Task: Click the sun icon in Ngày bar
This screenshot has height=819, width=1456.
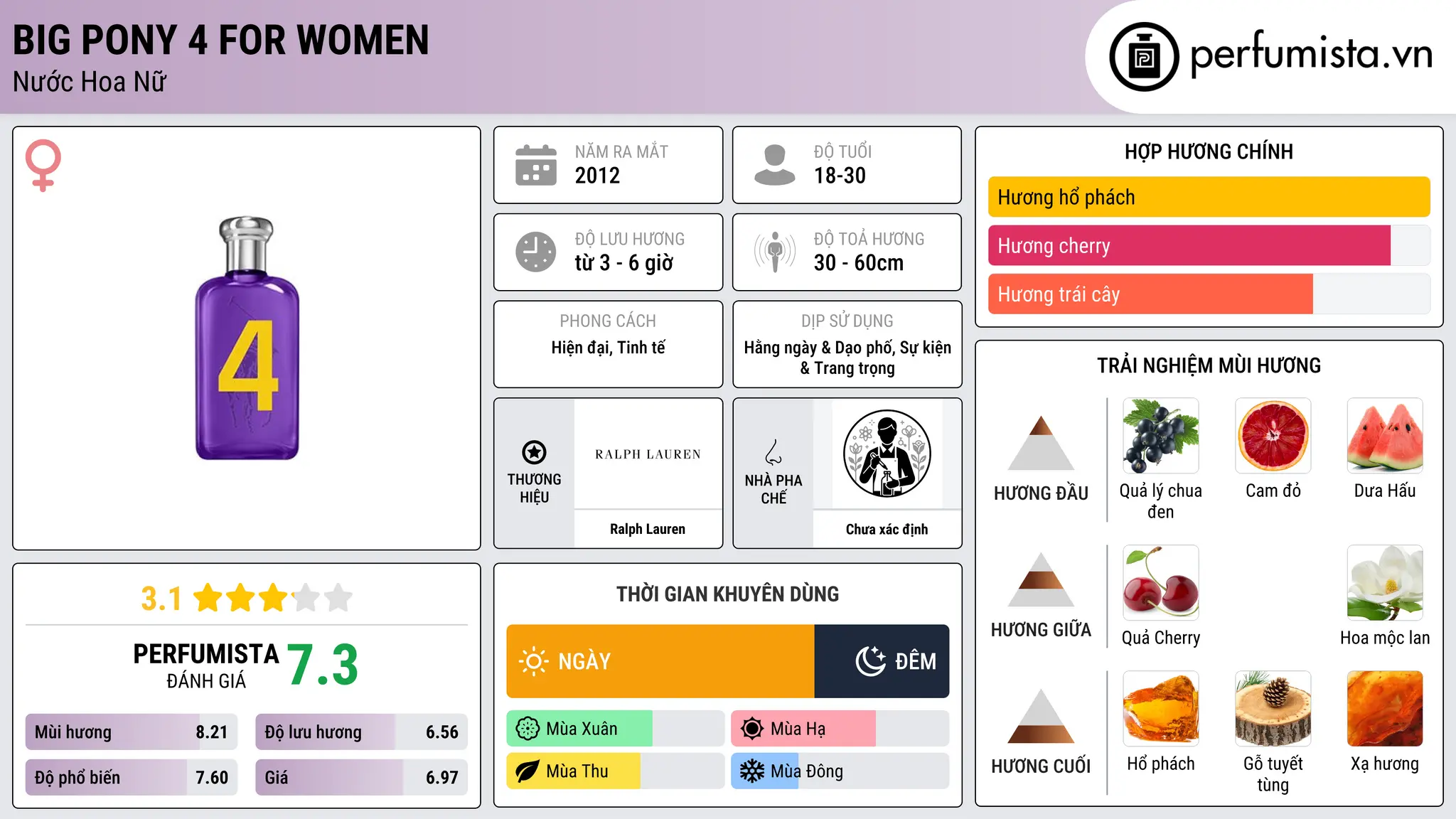Action: tap(534, 661)
